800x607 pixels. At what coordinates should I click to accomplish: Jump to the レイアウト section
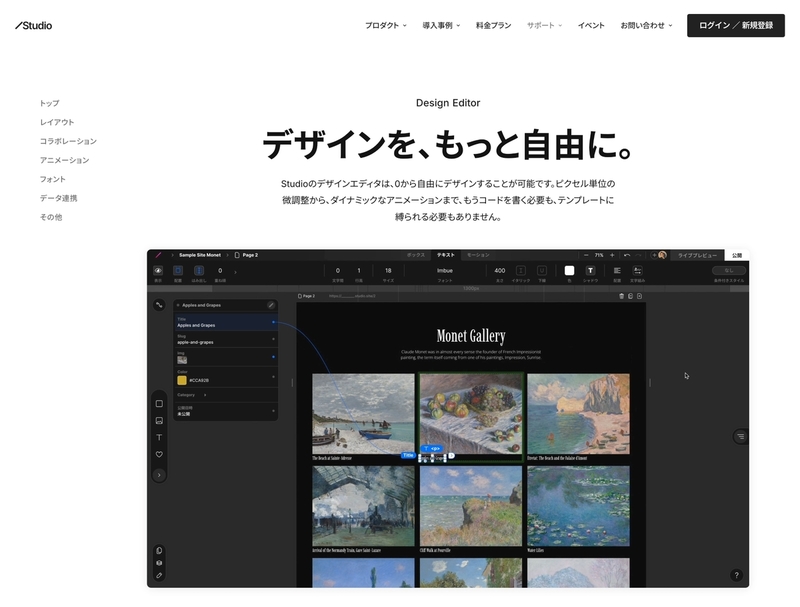(x=57, y=122)
